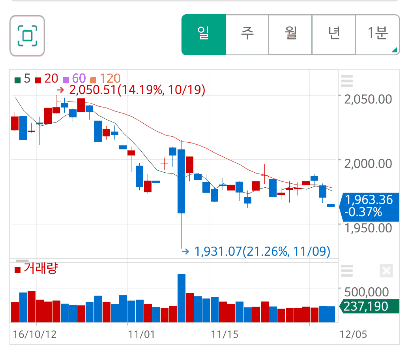The image size is (410, 360).
Task: Click the current price tag 1,963.36
Action: (369, 206)
